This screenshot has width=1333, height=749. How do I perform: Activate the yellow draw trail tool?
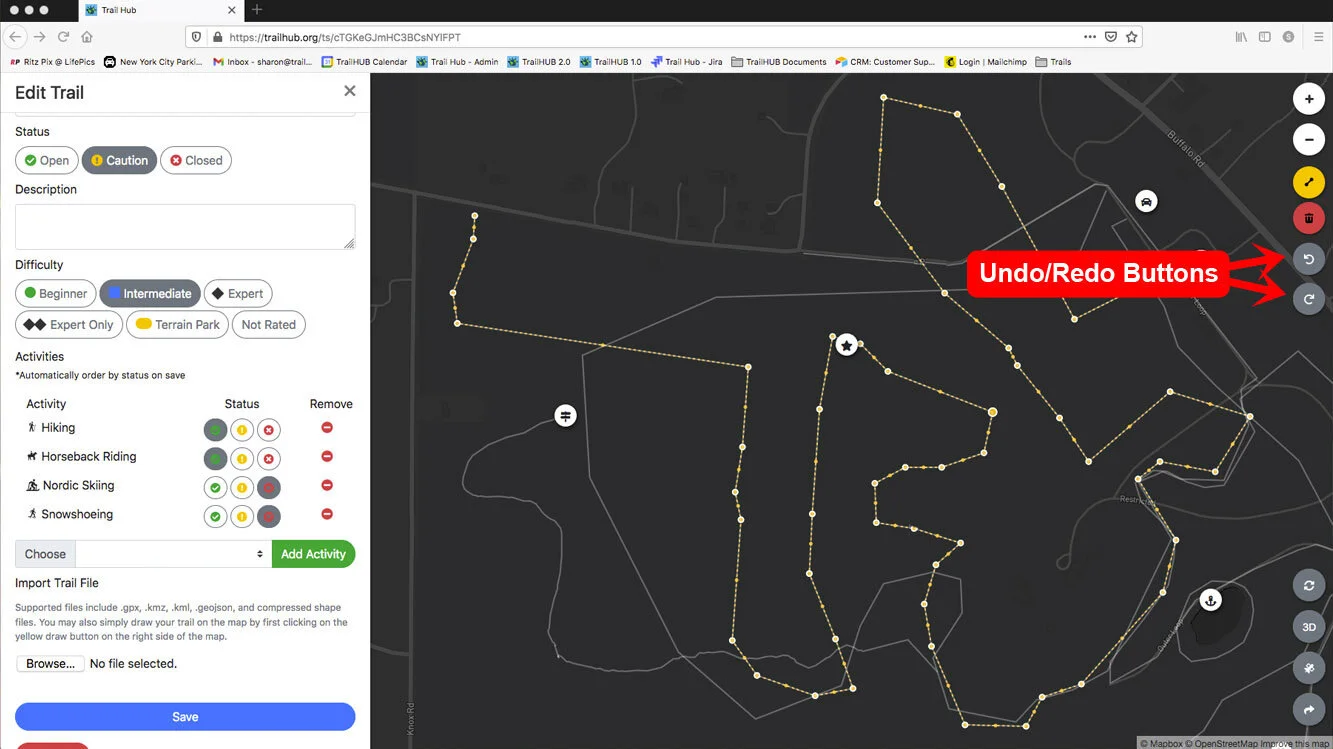[x=1309, y=182]
